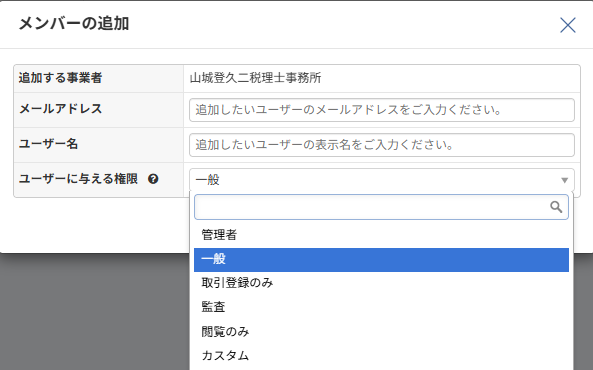Choose 取引登録のみ permission option
593x370 pixels.
click(381, 283)
